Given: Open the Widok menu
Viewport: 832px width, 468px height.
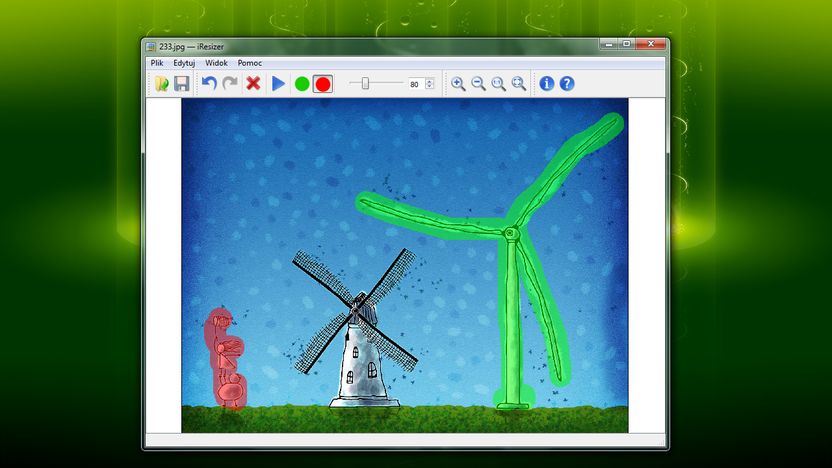Looking at the screenshot, I should (216, 63).
